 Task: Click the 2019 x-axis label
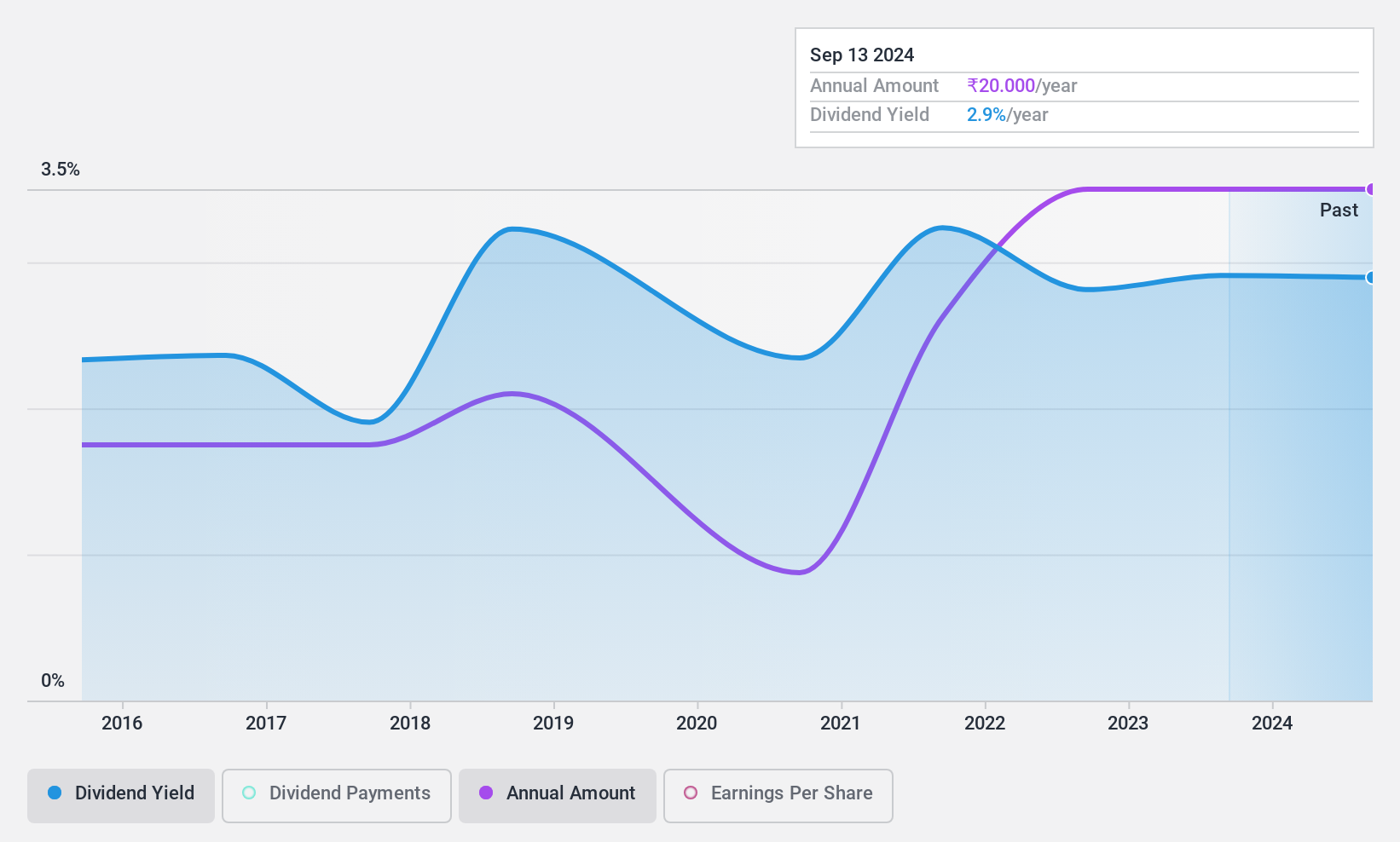point(553,723)
